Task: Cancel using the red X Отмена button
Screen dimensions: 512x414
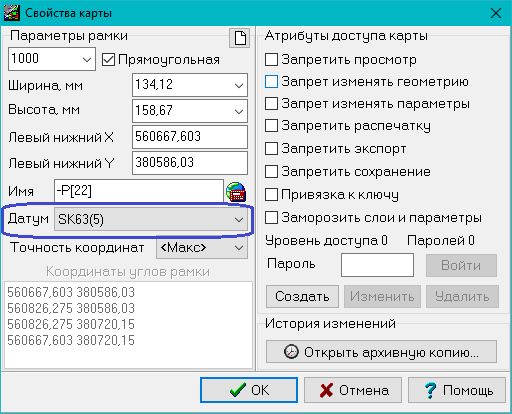Action: [353, 390]
